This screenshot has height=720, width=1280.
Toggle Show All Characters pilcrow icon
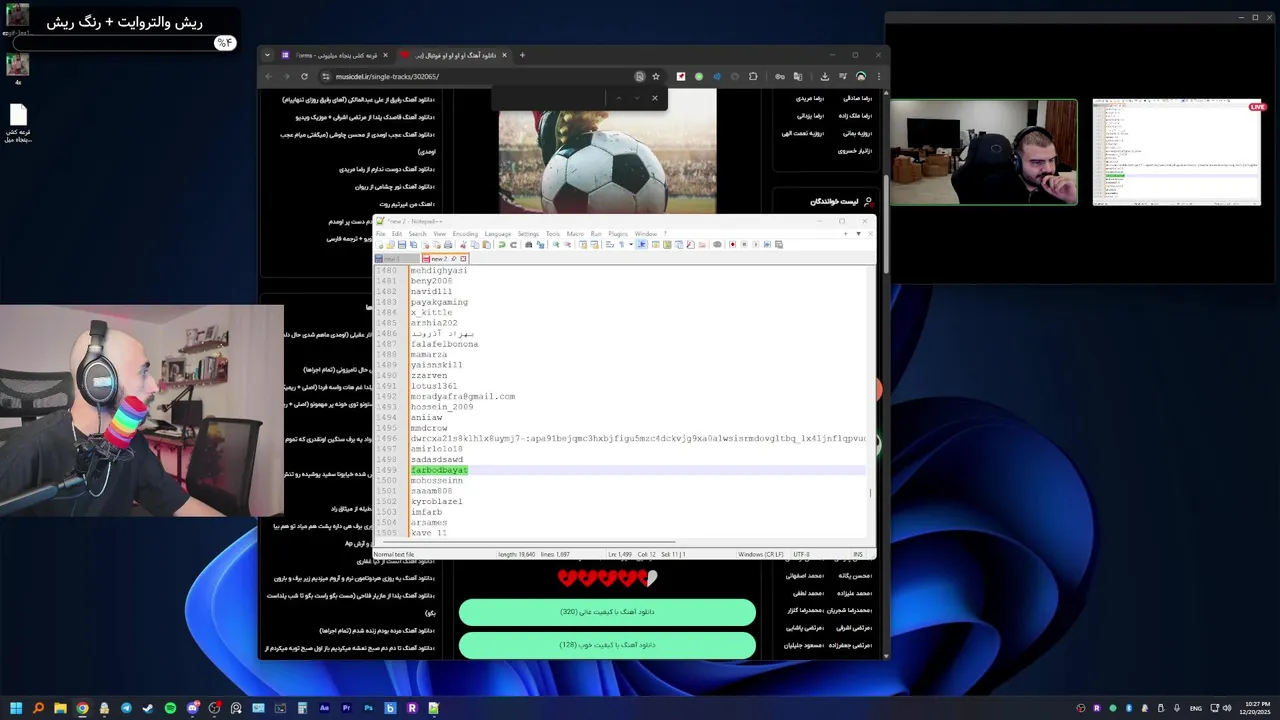point(622,244)
